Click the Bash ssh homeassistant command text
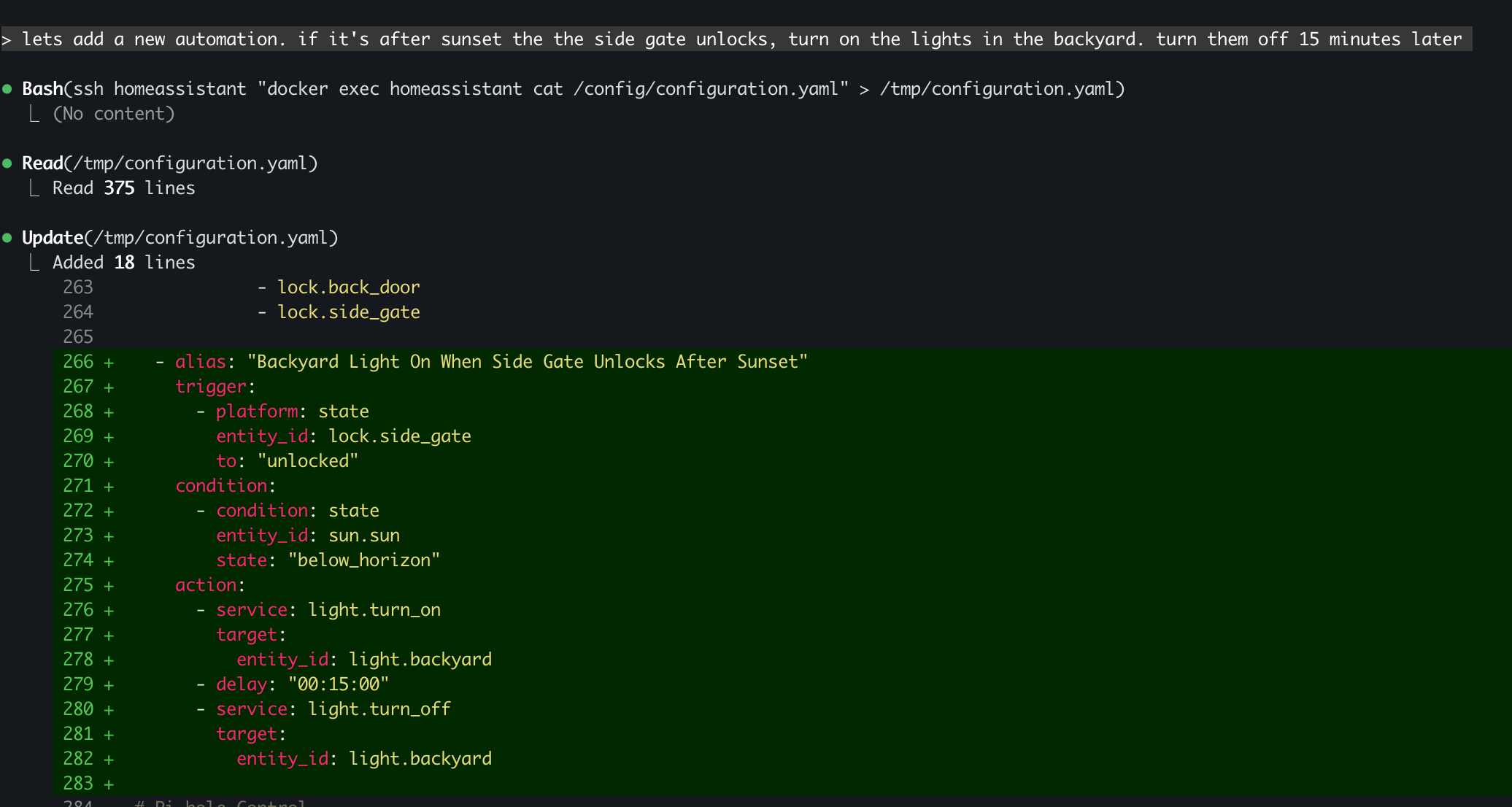1512x807 pixels. [x=573, y=89]
